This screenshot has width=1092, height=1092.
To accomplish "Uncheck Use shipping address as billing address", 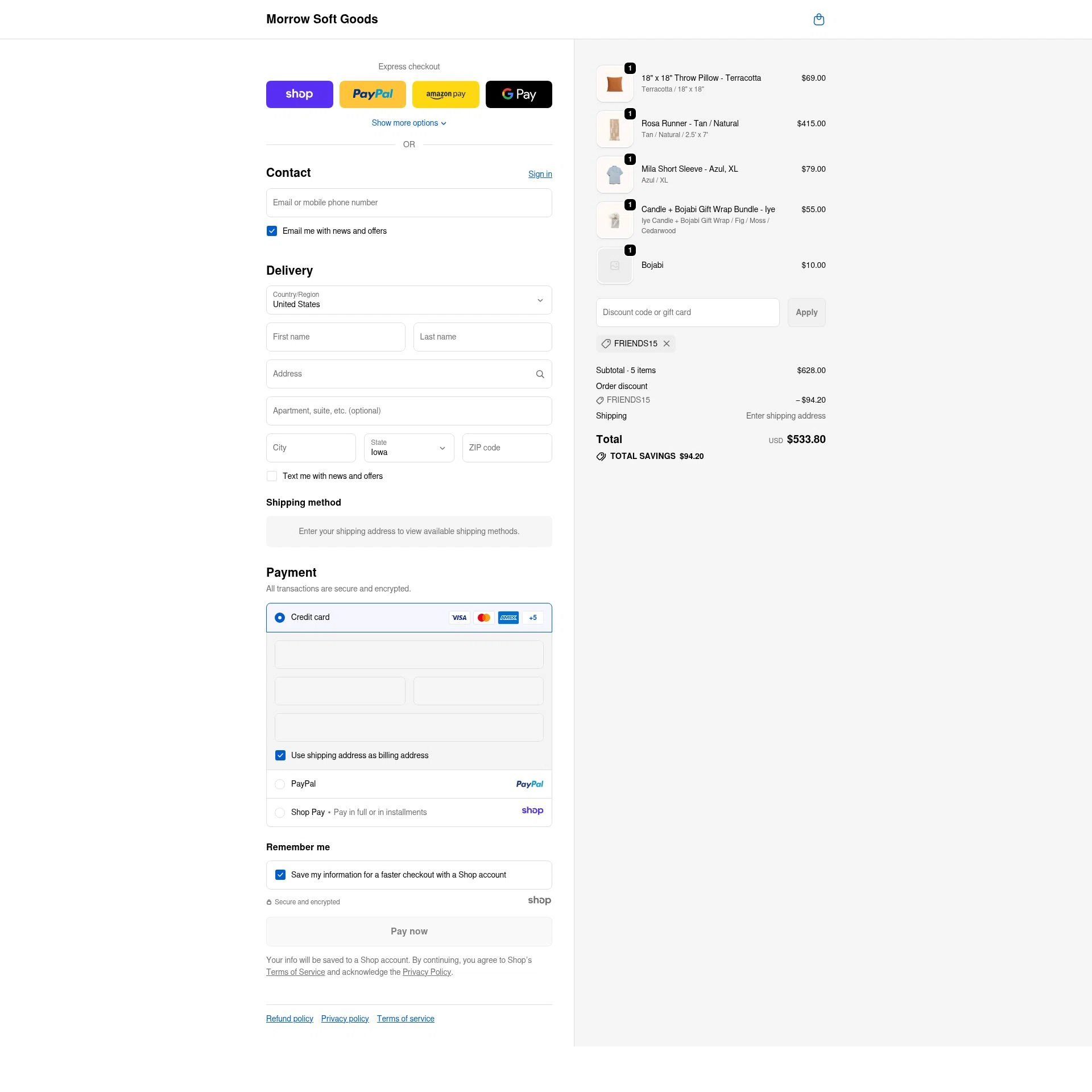I will pos(280,755).
